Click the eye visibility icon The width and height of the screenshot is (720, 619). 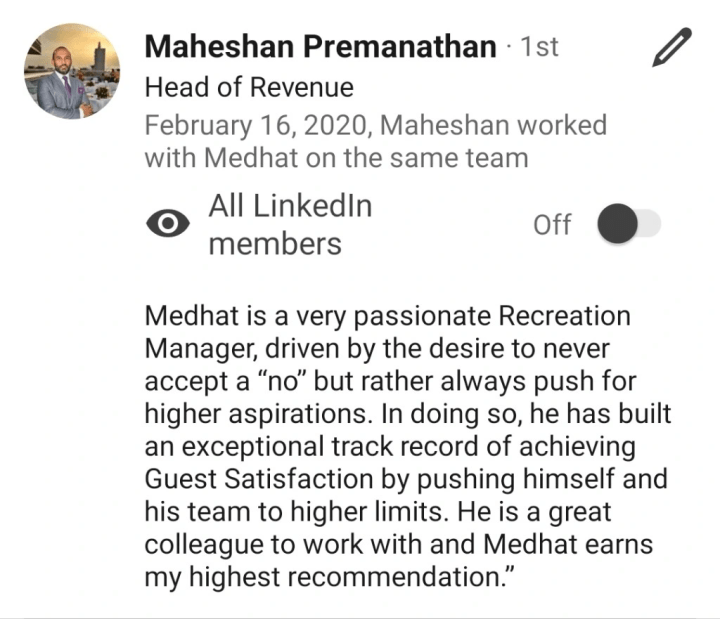click(x=168, y=225)
